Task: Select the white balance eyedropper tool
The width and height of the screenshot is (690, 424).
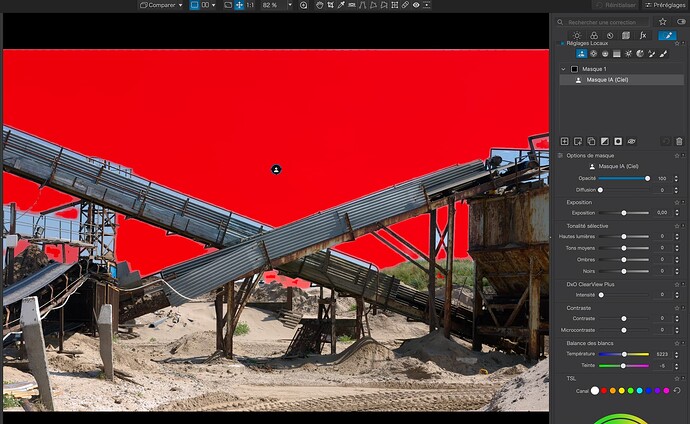Action: click(x=341, y=5)
